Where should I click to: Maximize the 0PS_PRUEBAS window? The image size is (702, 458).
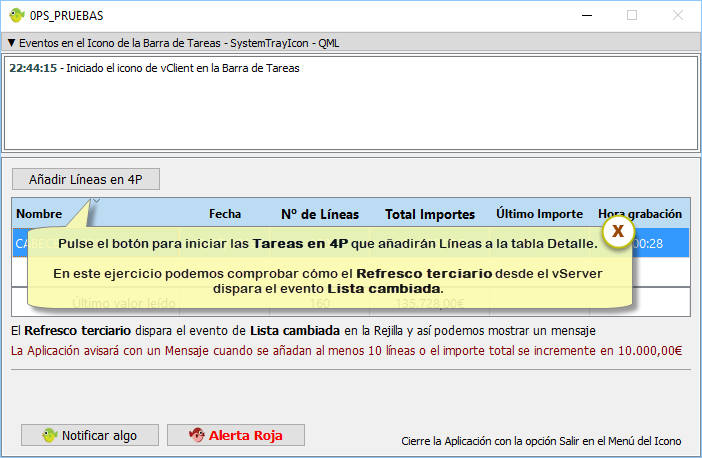(632, 15)
